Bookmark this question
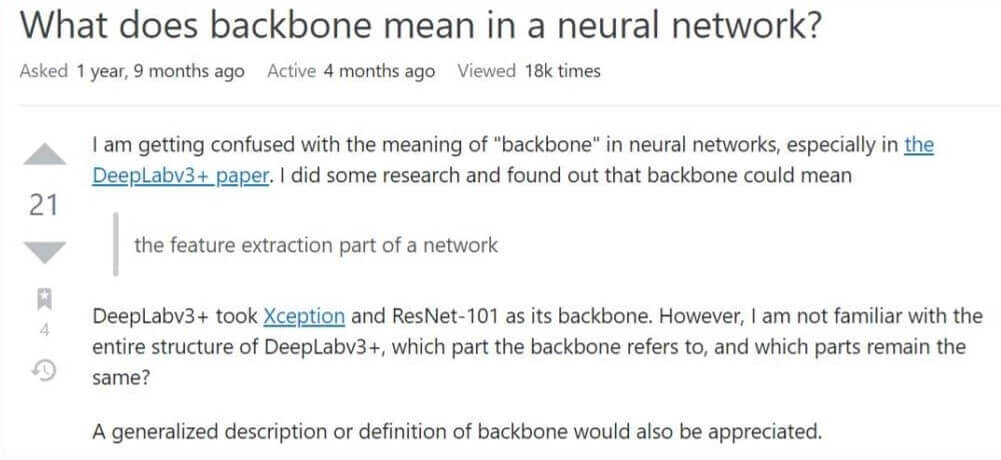Image resolution: width=1001 pixels, height=460 pixels. 43,298
